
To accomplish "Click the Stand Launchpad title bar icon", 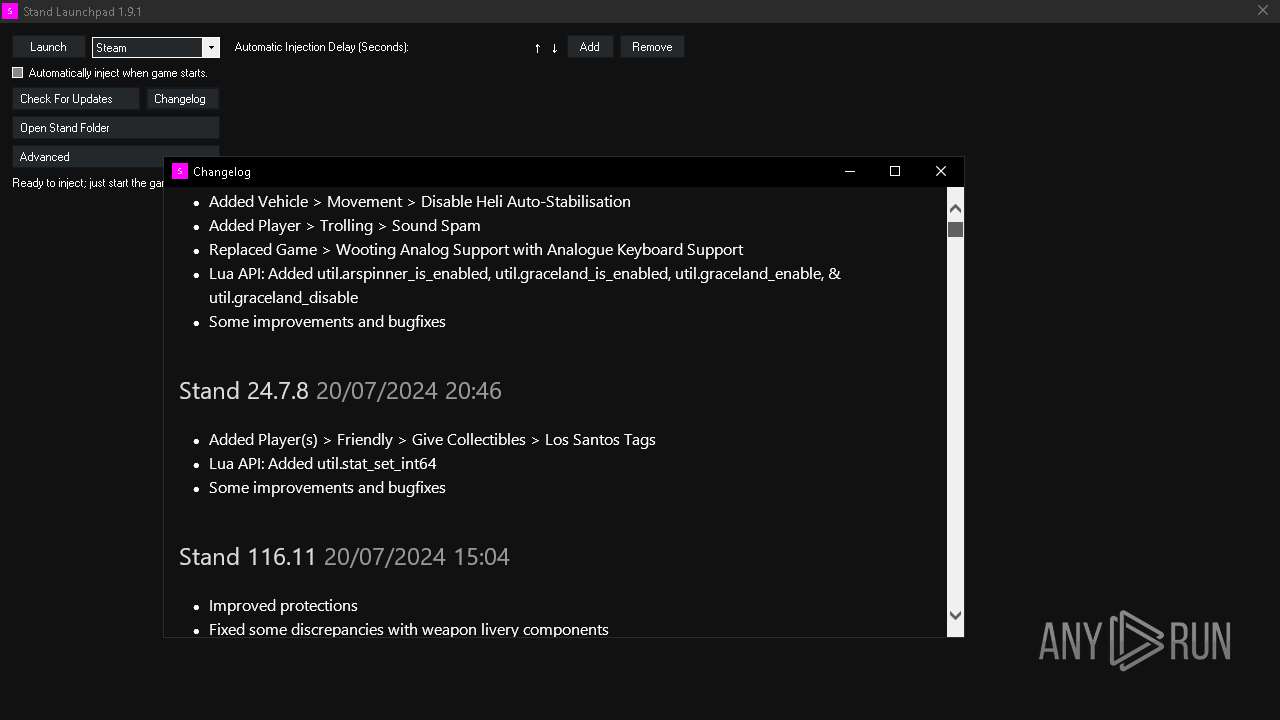I will click(x=10, y=11).
